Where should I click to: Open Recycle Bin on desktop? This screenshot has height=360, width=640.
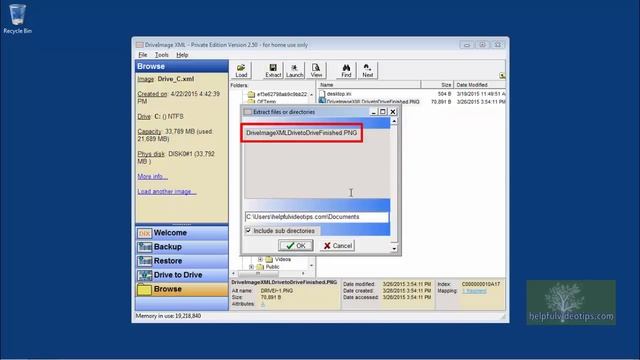point(17,18)
